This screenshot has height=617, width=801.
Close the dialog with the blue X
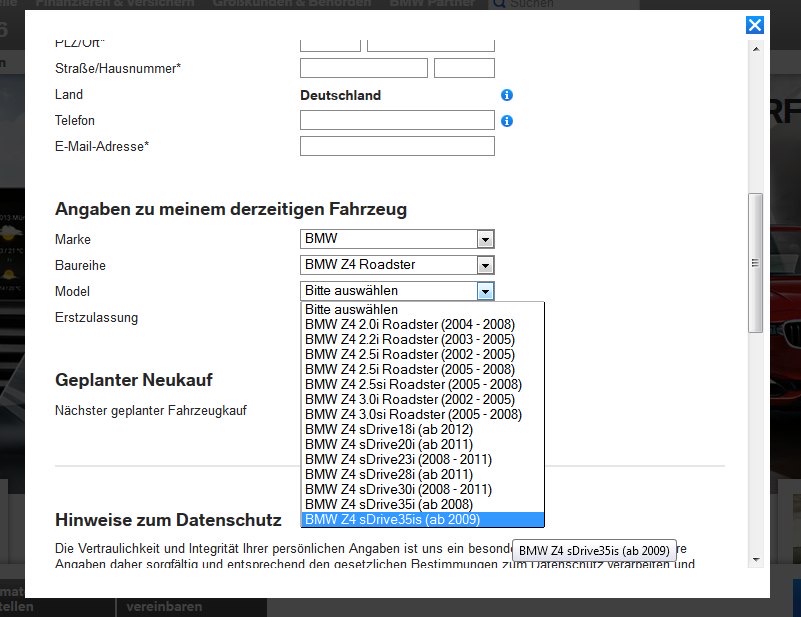(755, 25)
